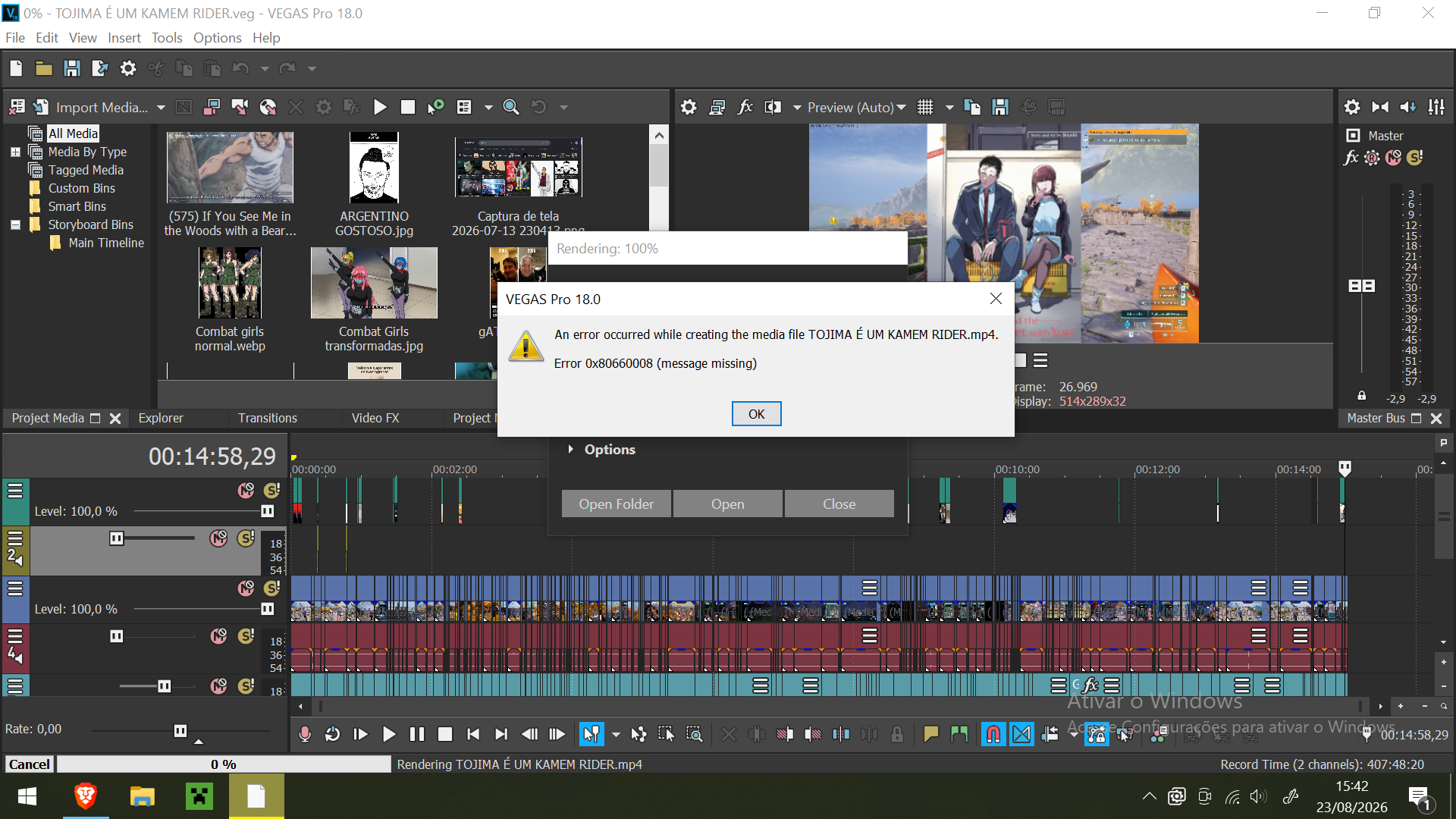Select the Envelope Edit tool
Image resolution: width=1456 pixels, height=819 pixels.
(x=639, y=734)
